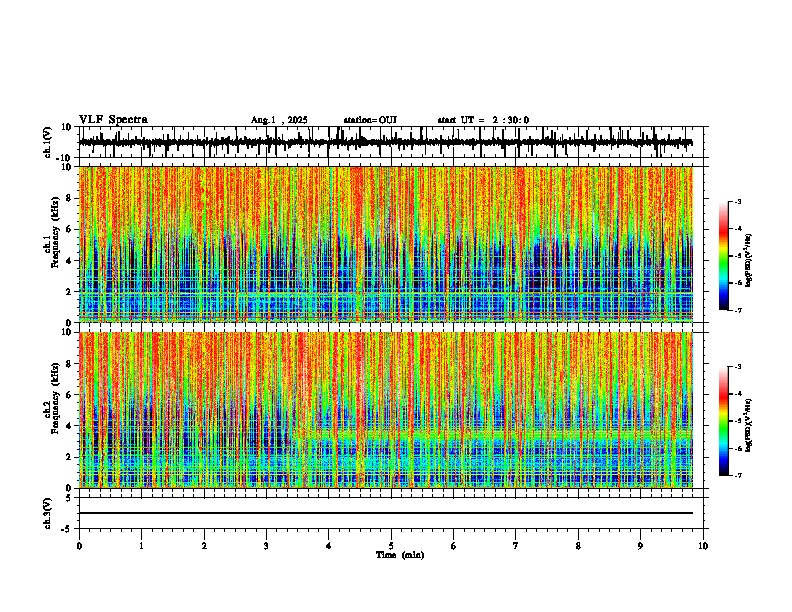This screenshot has height=612, width=792.
Task: Click the "station=OUI" header label
Action: coord(370,120)
